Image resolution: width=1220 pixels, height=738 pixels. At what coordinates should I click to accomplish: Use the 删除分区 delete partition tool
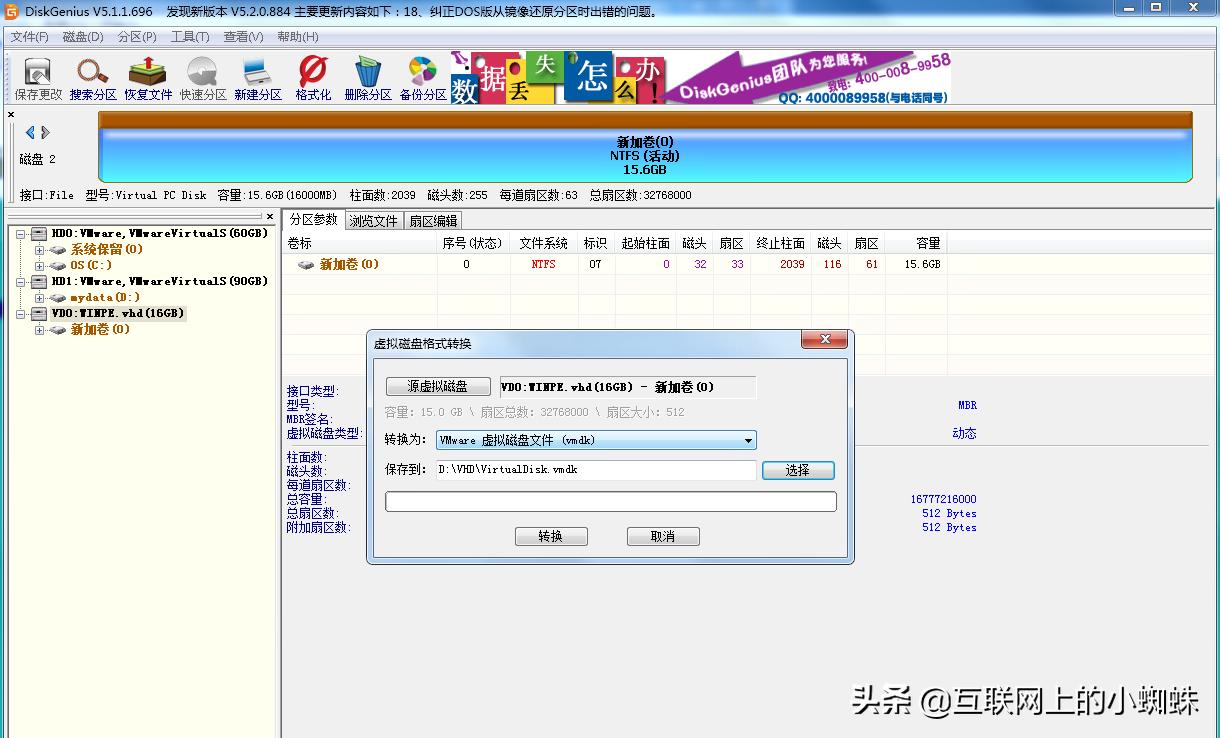pos(368,78)
